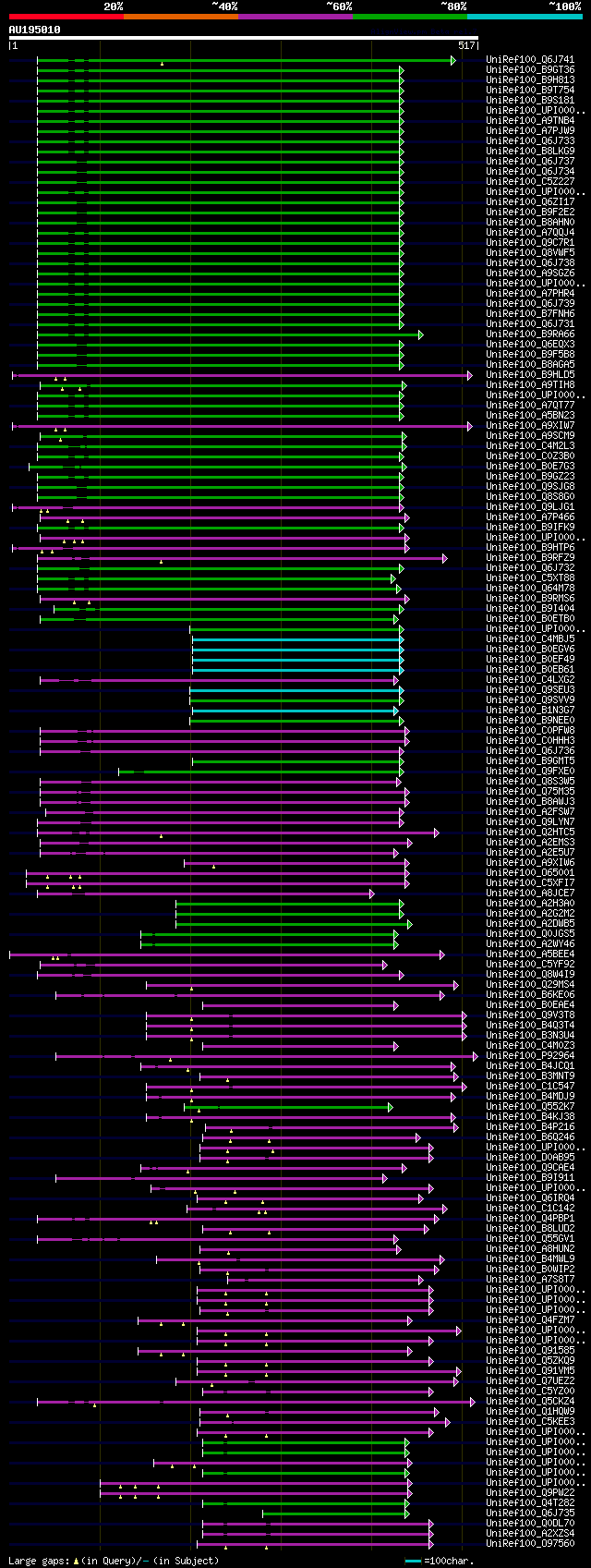The height and width of the screenshot is (1568, 591).
Task: Open hit UniRef100_B9IFK9
Action: pos(530,528)
